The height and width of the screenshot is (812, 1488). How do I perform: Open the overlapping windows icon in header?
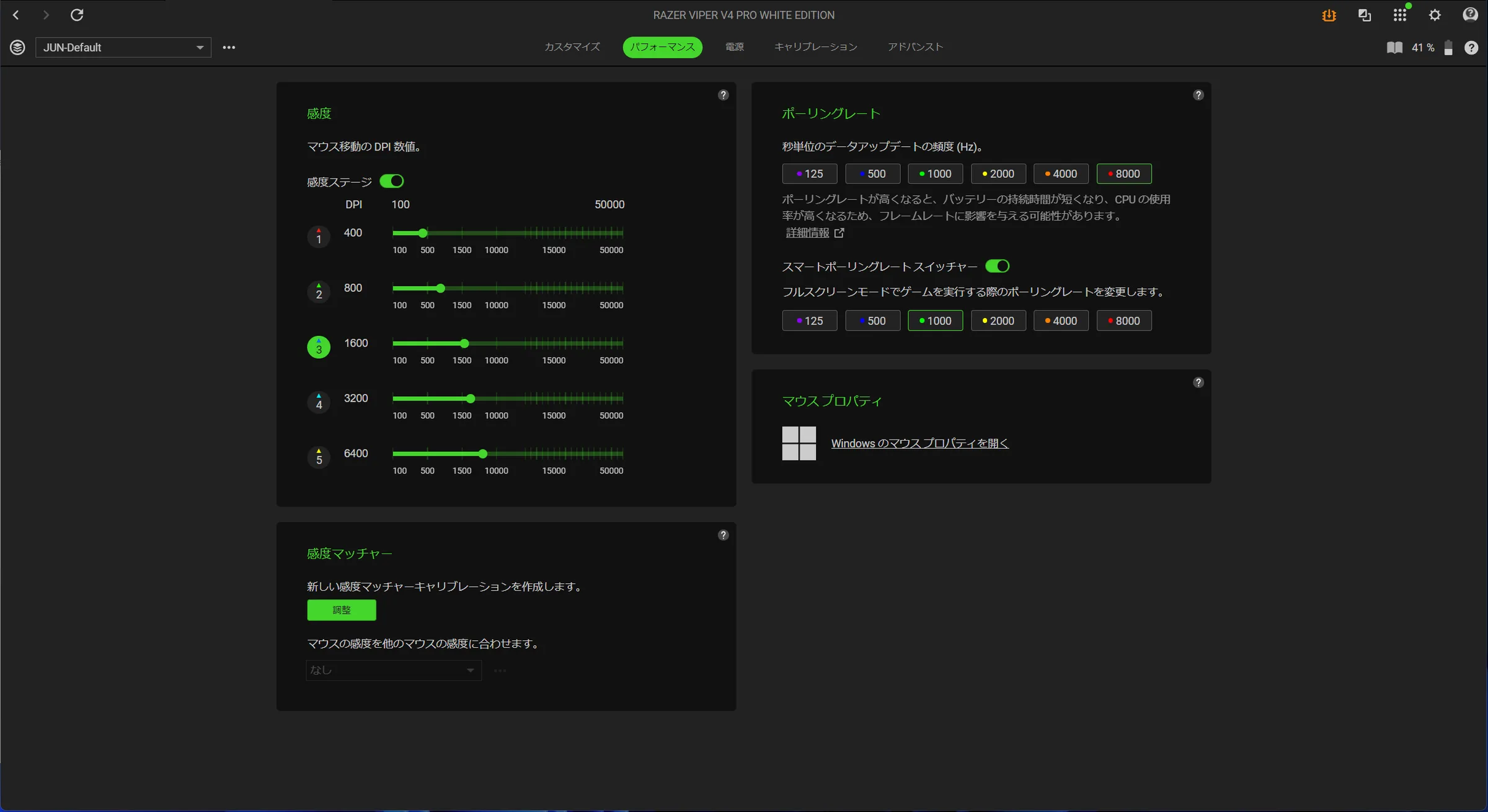pos(1364,15)
